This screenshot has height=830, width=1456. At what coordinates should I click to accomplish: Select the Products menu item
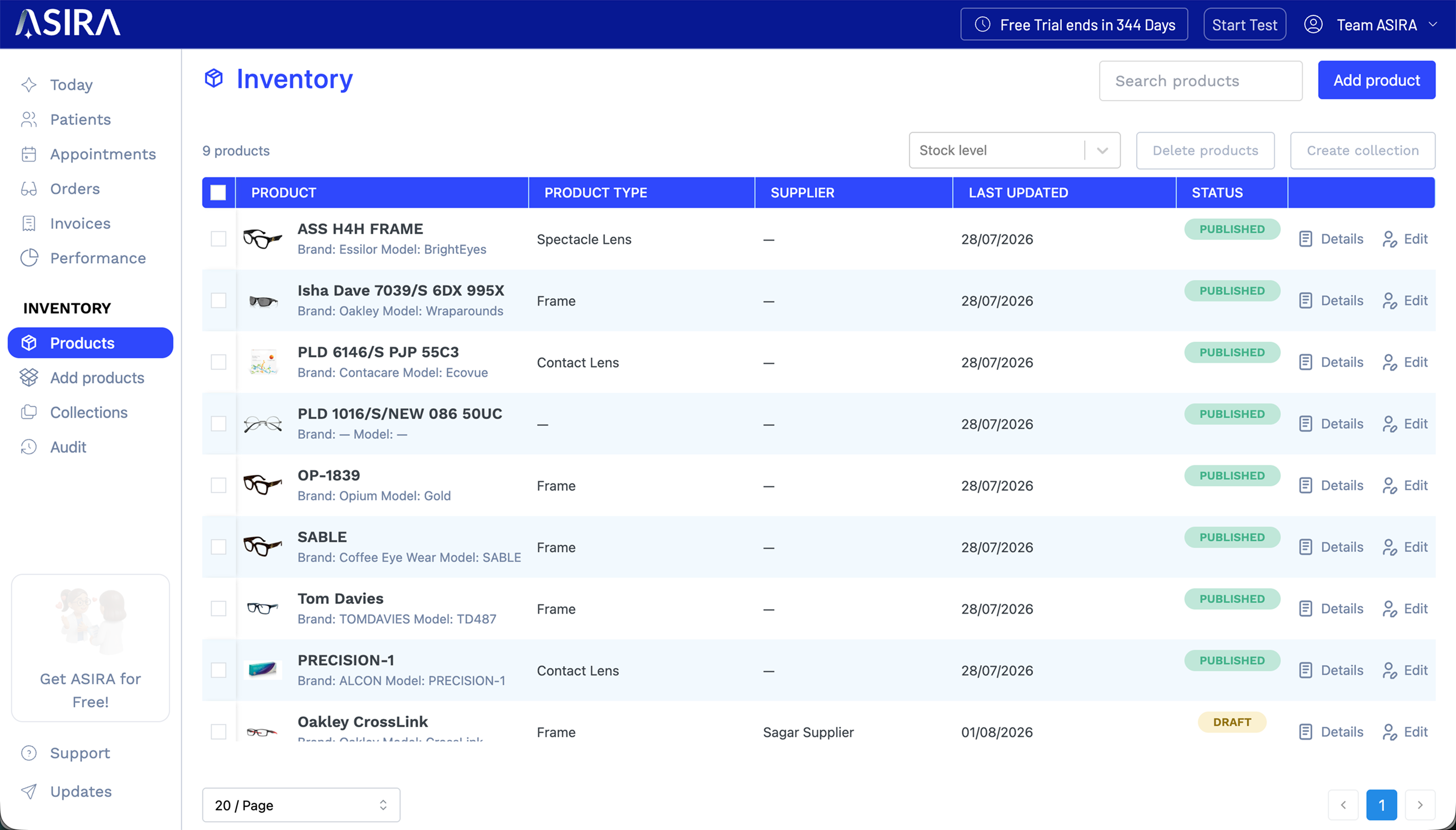(x=90, y=343)
